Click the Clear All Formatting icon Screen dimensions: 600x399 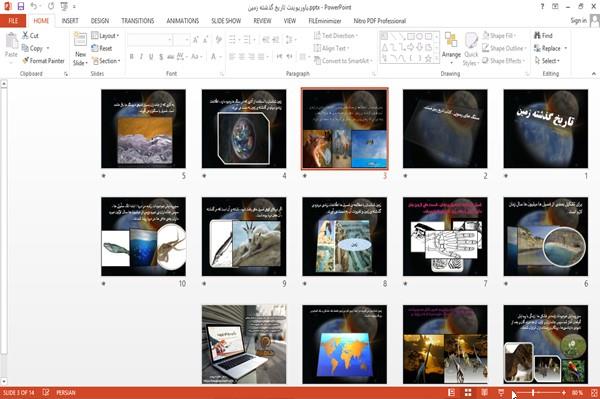pos(218,40)
